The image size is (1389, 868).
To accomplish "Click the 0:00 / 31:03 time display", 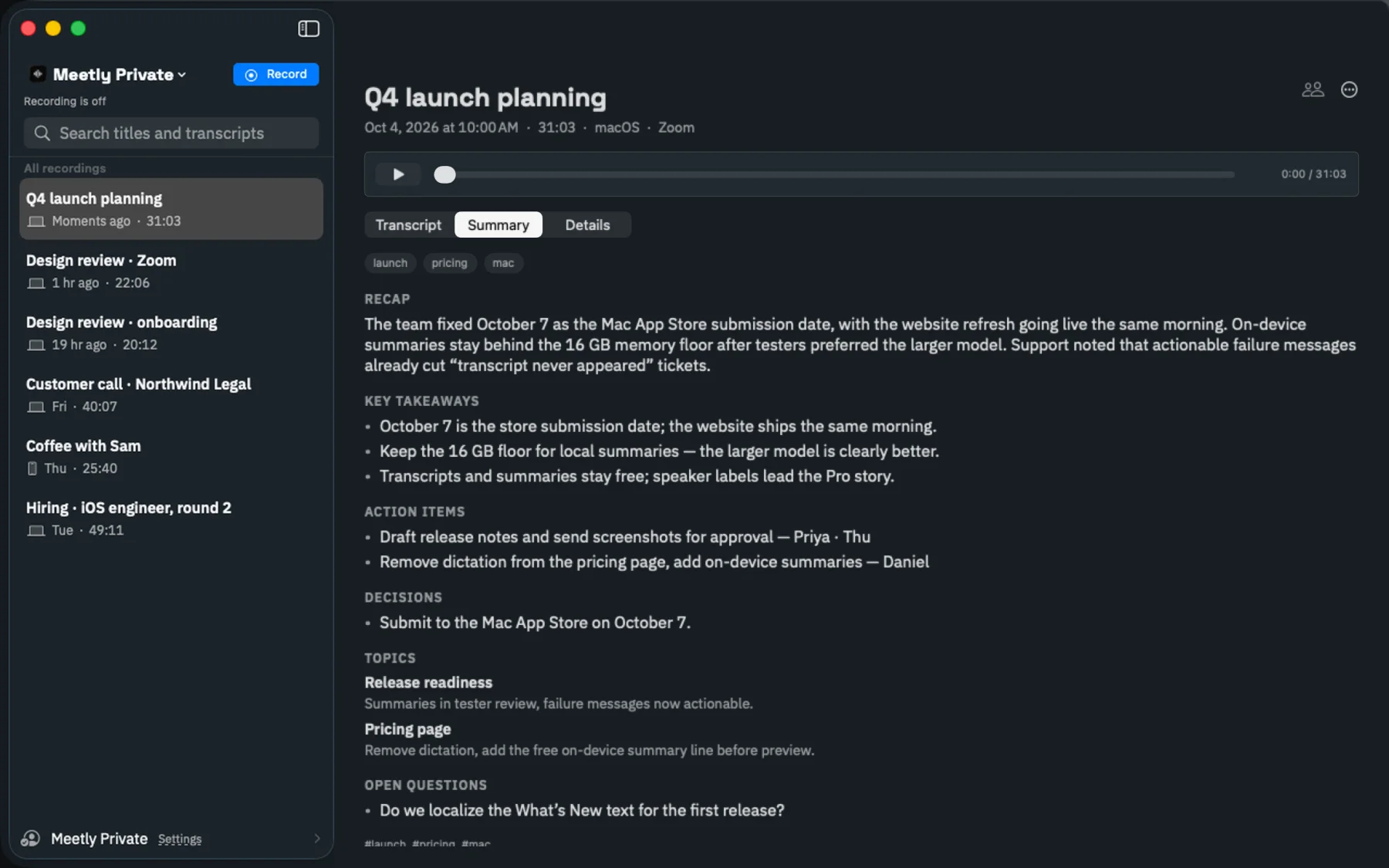I will (x=1313, y=174).
